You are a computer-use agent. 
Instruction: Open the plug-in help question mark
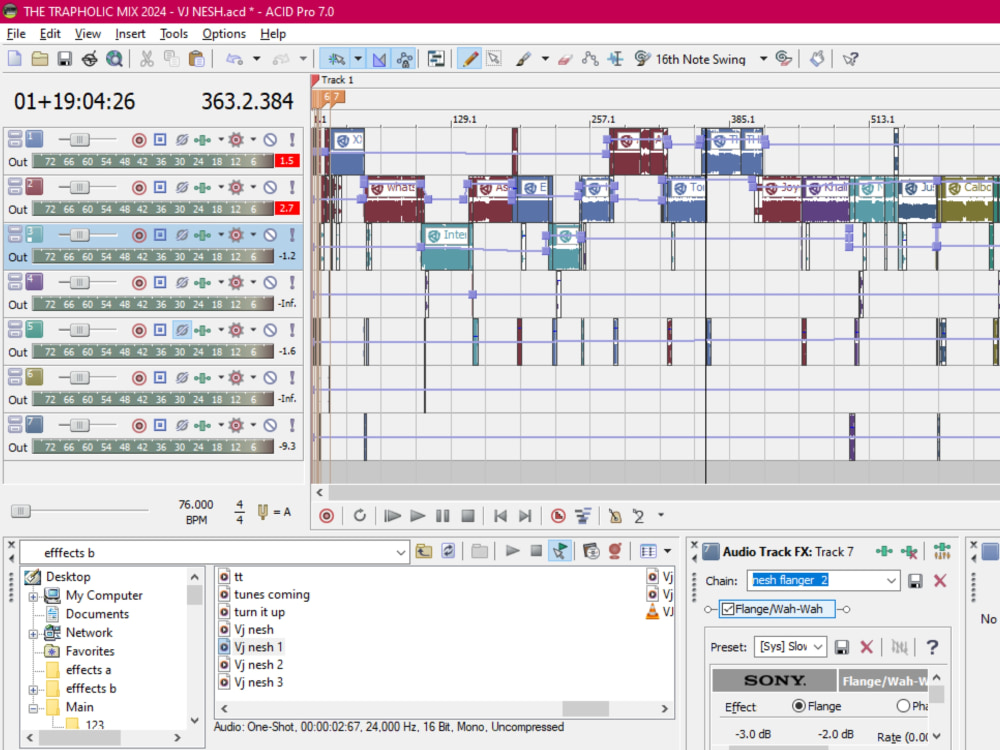[x=932, y=647]
